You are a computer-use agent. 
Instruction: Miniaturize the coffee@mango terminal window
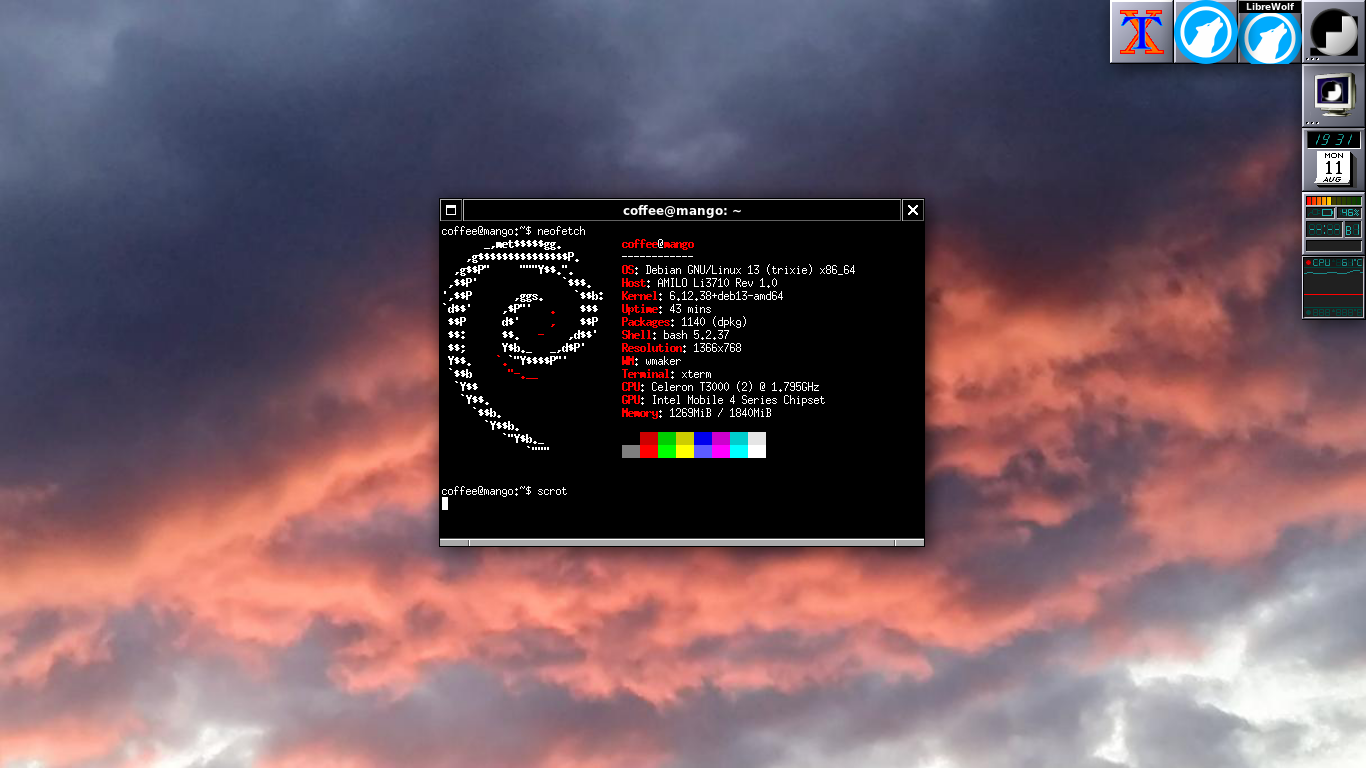point(451,210)
